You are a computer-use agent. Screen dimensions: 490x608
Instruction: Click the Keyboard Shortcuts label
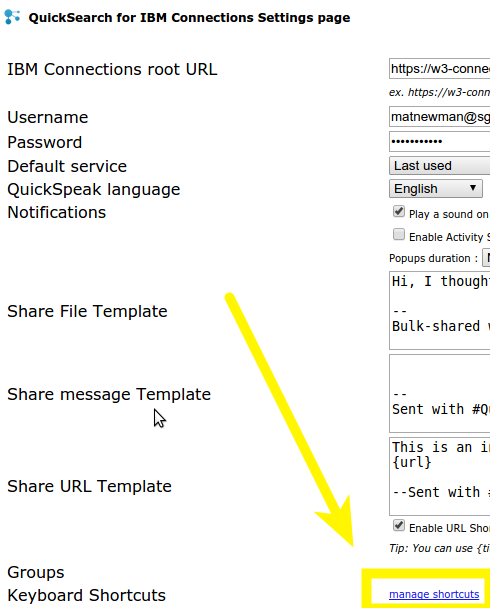86,595
